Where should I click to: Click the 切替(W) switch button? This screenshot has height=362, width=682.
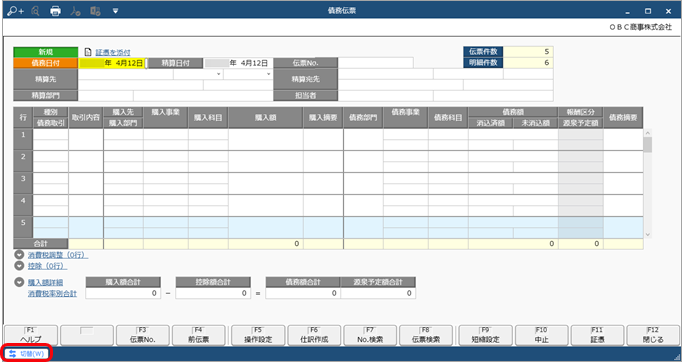[27, 354]
